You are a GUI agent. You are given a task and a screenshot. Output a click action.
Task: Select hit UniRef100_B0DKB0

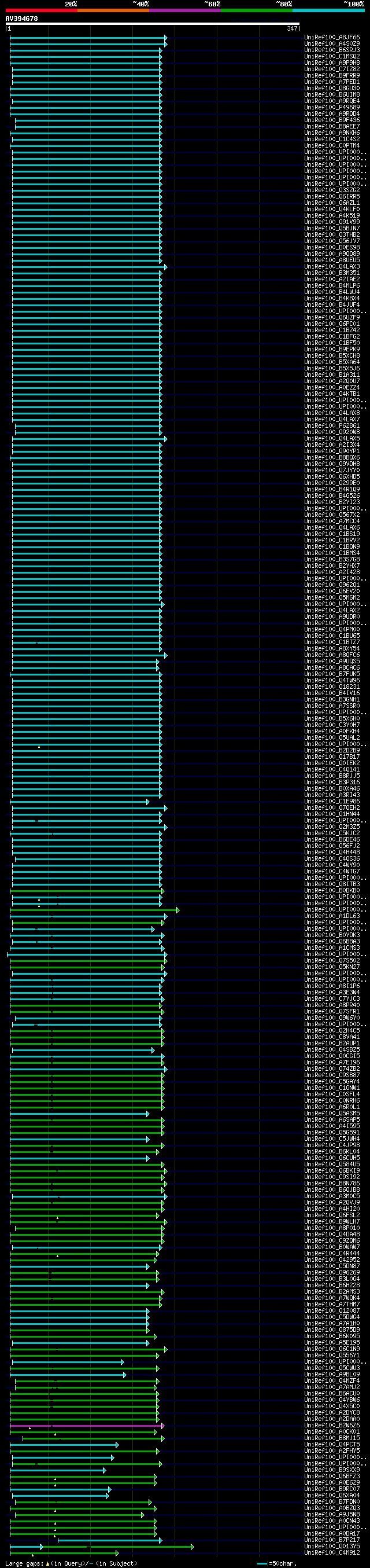[332, 891]
